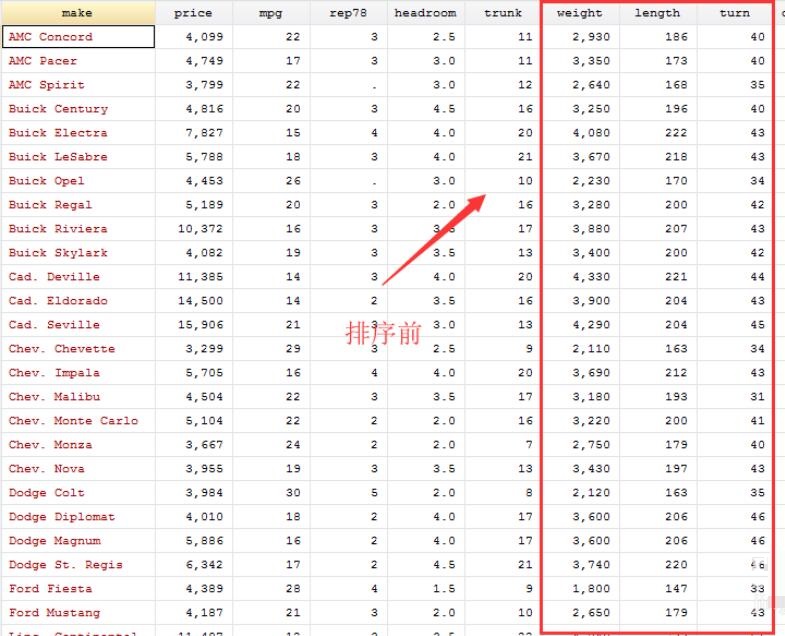Select the length column header
The width and height of the screenshot is (785, 636).
coord(657,13)
